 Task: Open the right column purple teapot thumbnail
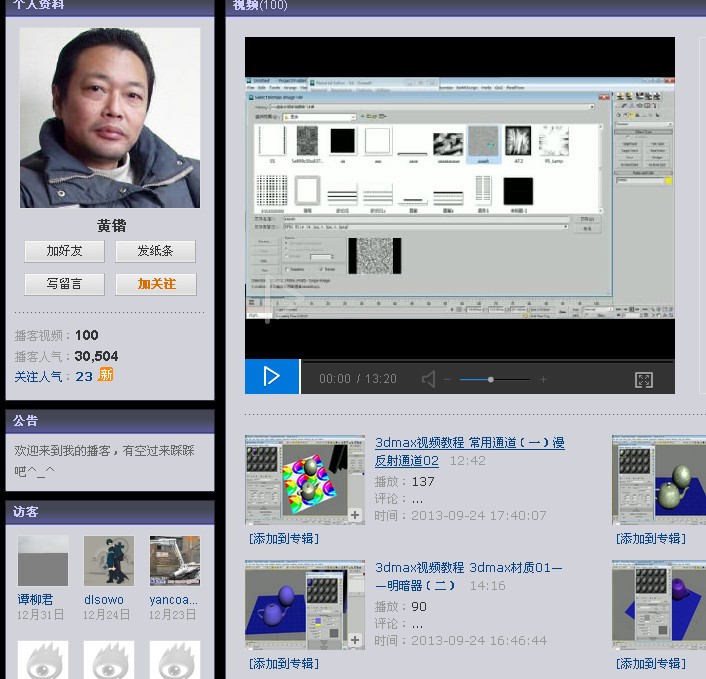[659, 605]
